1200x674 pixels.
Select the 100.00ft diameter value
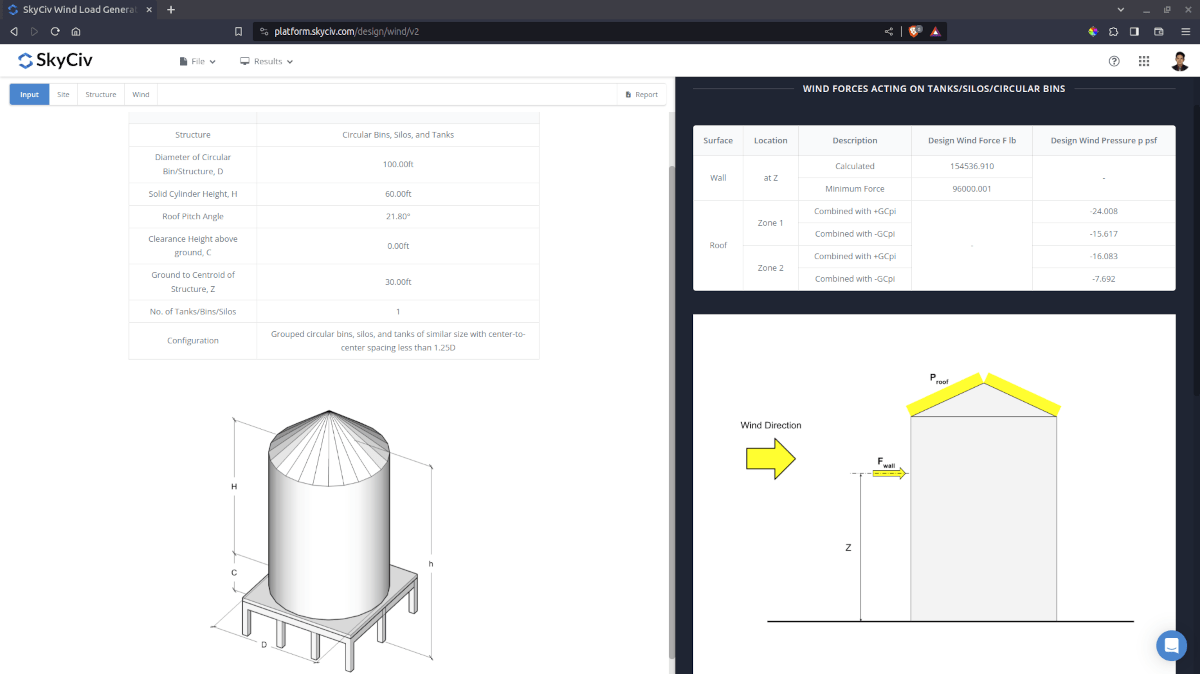pos(398,164)
